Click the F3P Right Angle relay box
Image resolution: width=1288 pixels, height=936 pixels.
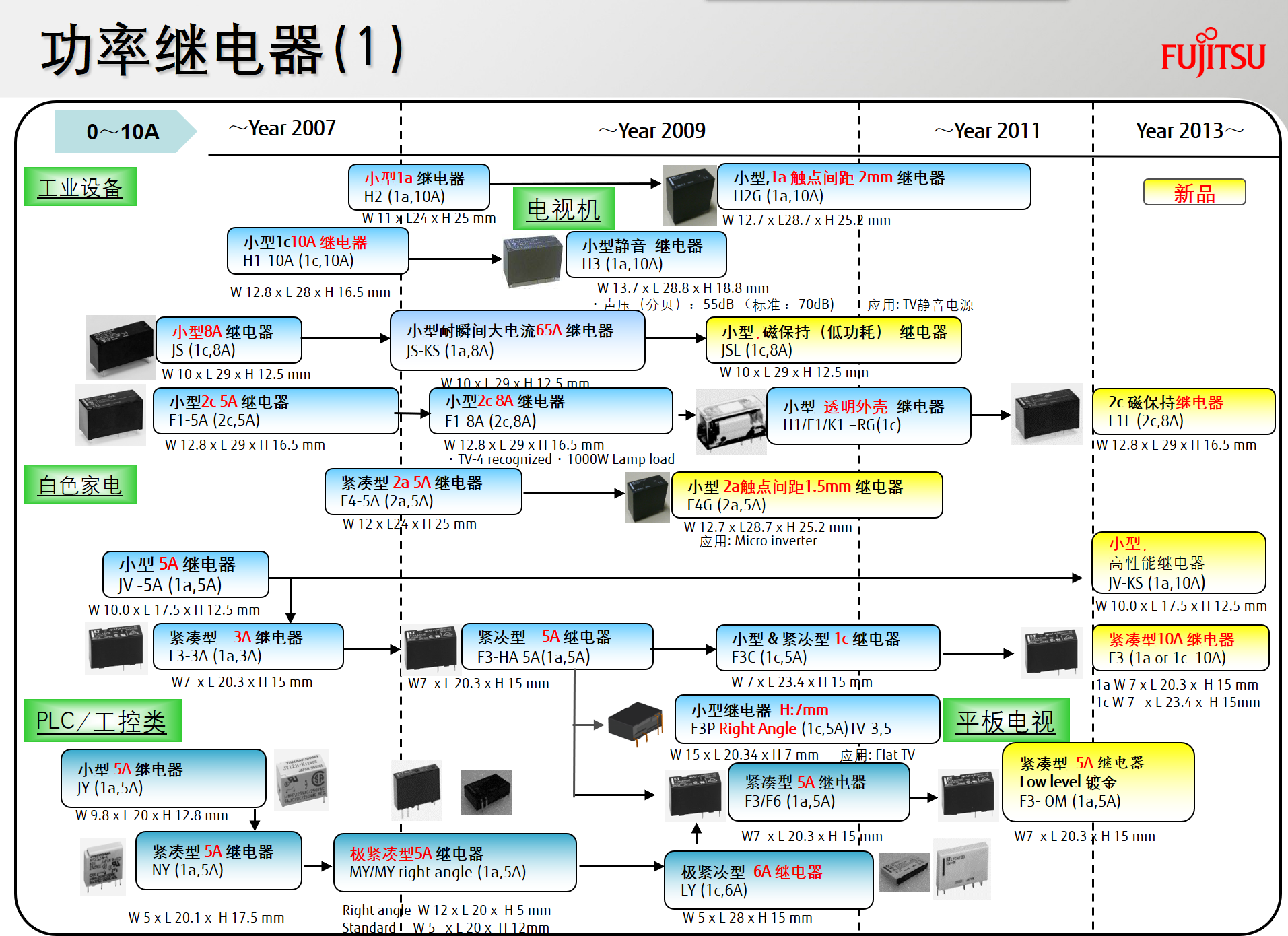click(807, 719)
